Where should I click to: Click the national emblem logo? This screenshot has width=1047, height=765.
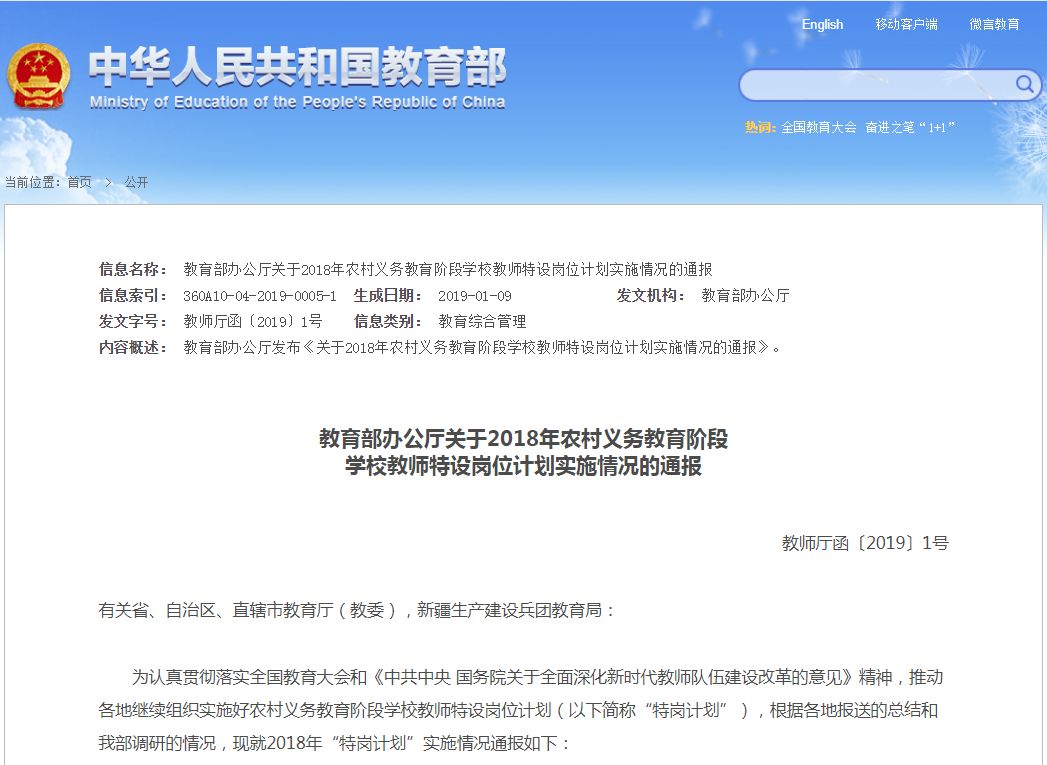pos(38,76)
